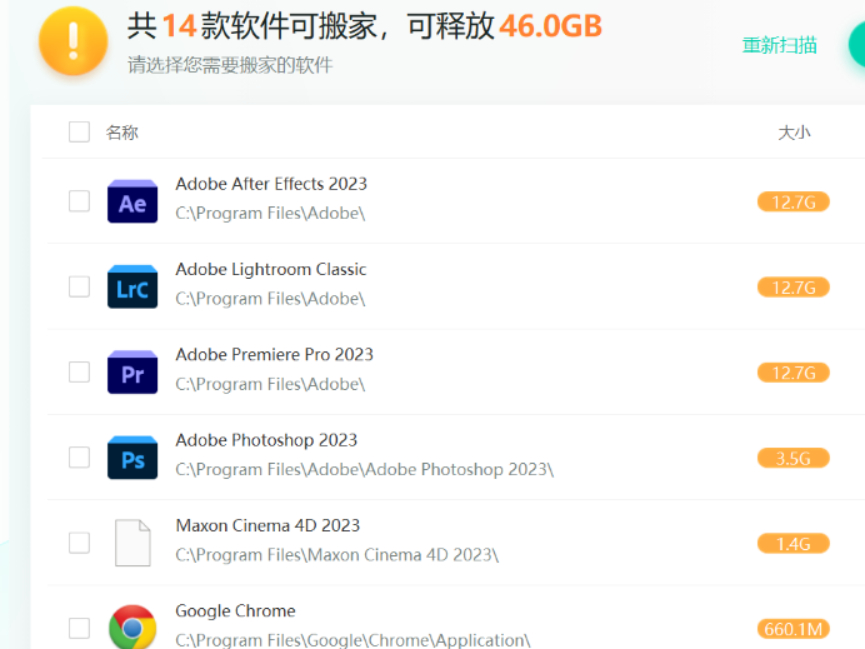The width and height of the screenshot is (865, 649).
Task: Click the Google Chrome icon
Action: tap(132, 627)
